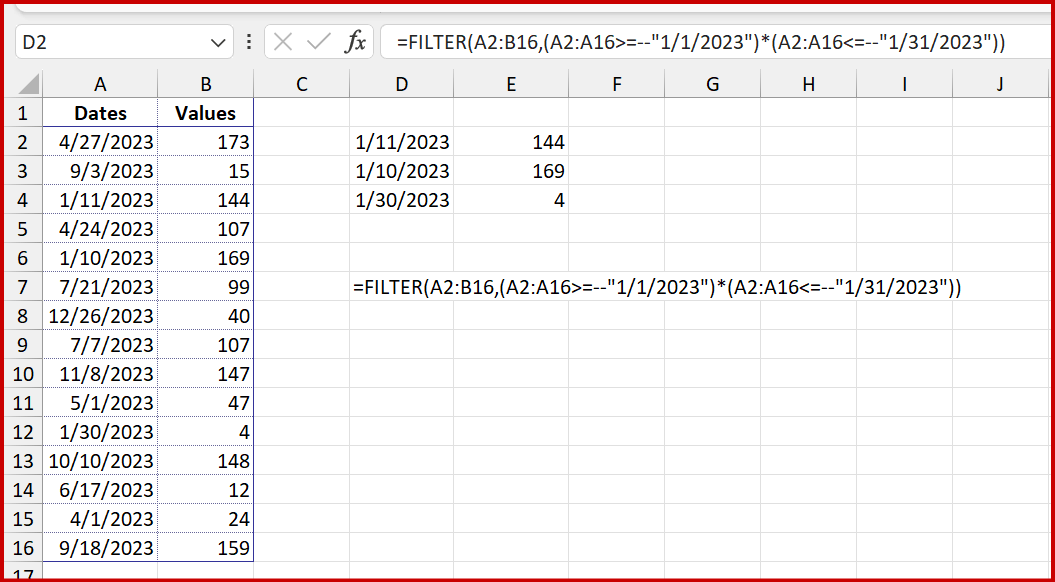Click cell with date 4/24/2023
The height and width of the screenshot is (582, 1055).
coord(100,229)
